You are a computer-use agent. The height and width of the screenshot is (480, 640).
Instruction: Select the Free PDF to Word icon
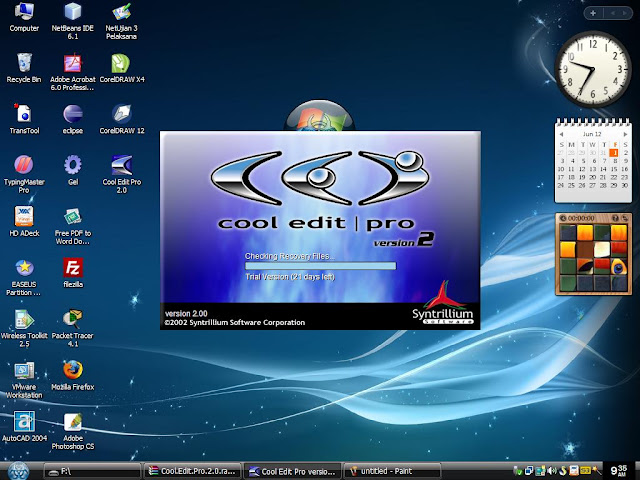tap(73, 225)
